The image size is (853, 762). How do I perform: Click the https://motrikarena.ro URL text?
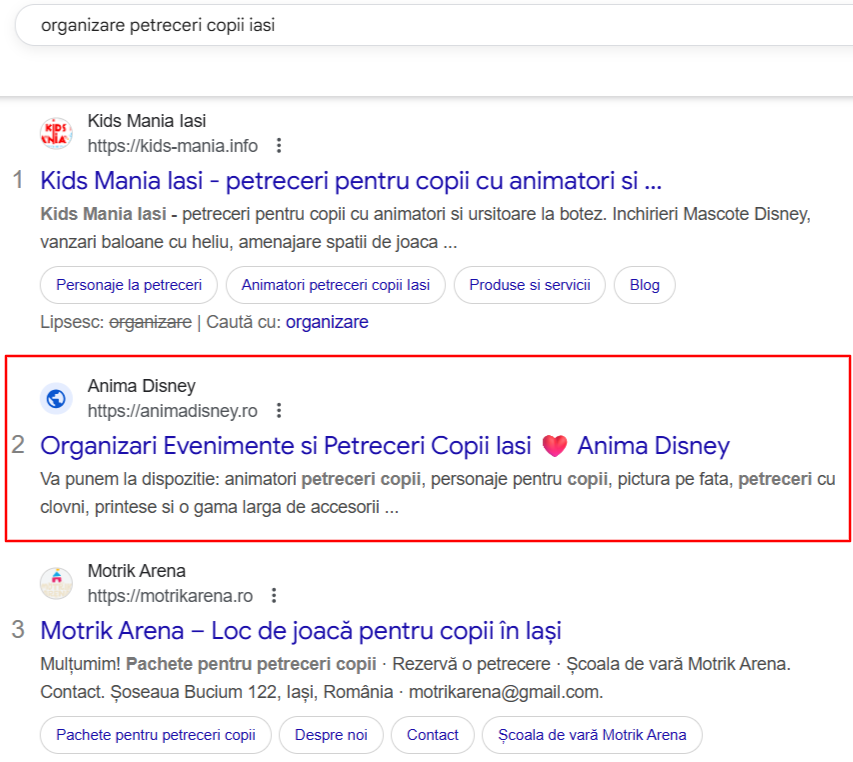click(x=170, y=596)
